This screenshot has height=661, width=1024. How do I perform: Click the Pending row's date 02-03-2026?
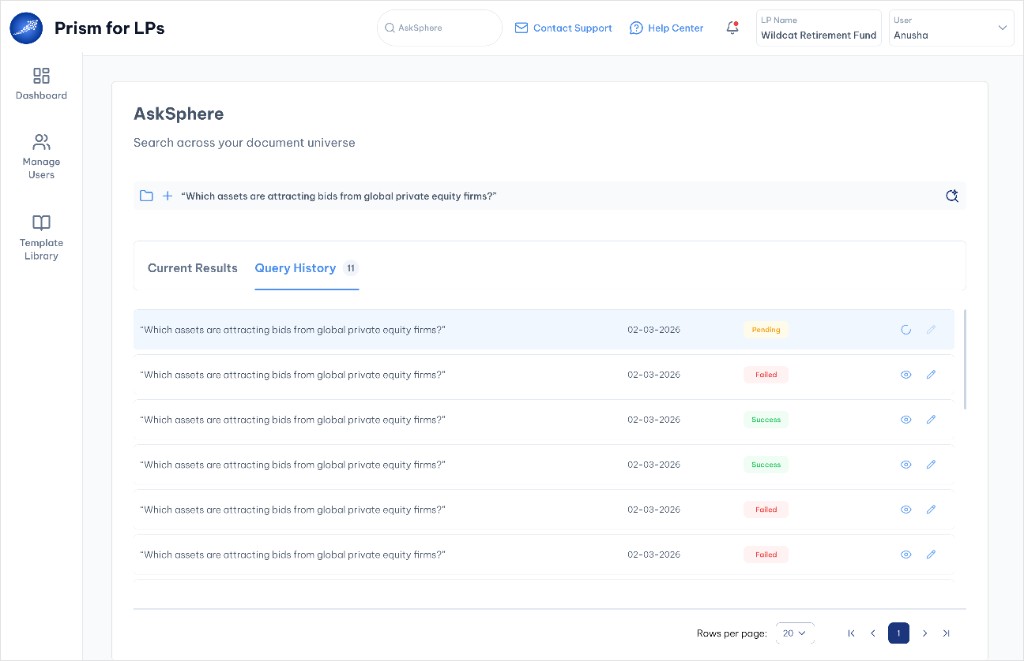654,330
